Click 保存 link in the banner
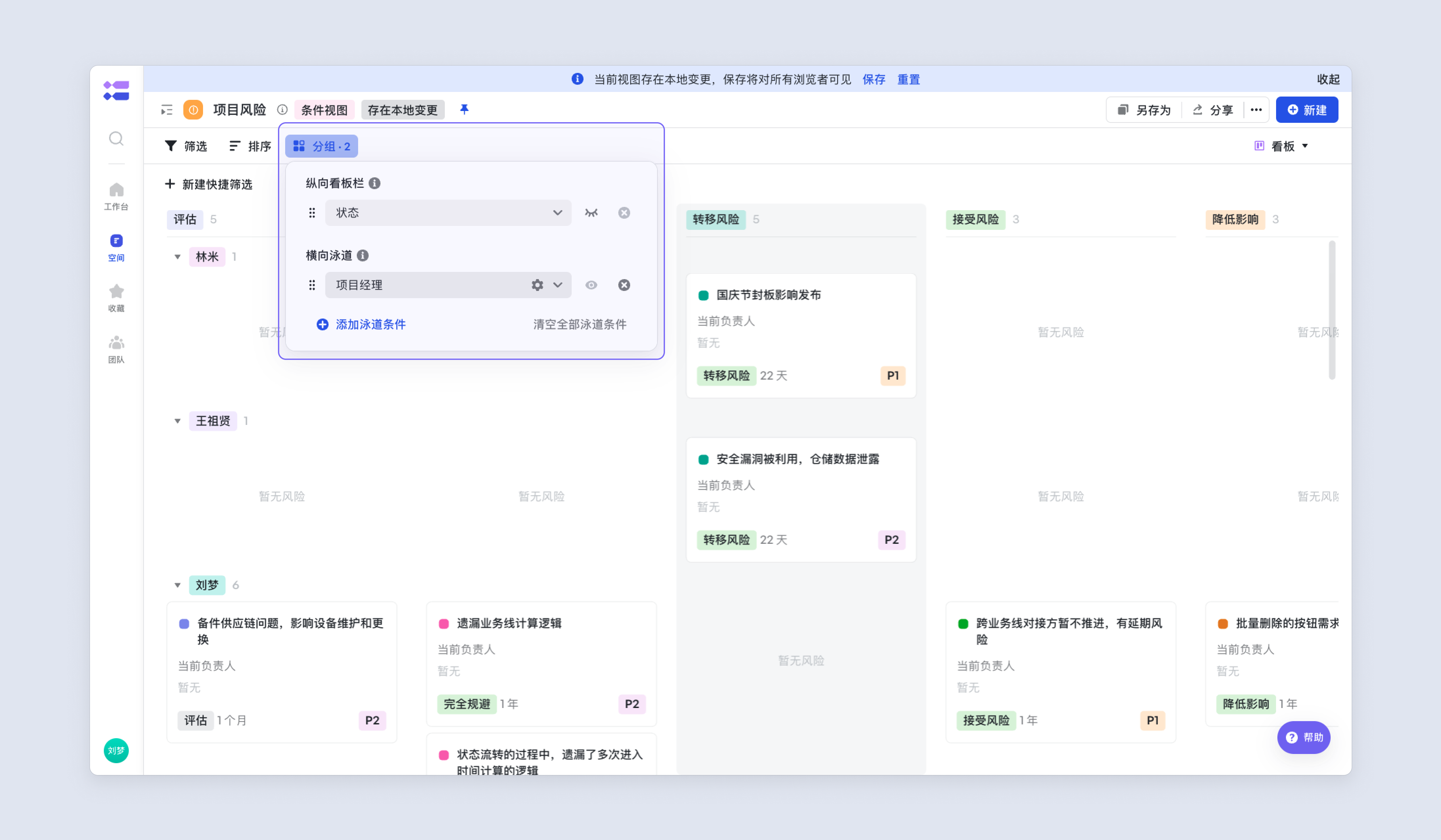The height and width of the screenshot is (840, 1441). click(874, 79)
